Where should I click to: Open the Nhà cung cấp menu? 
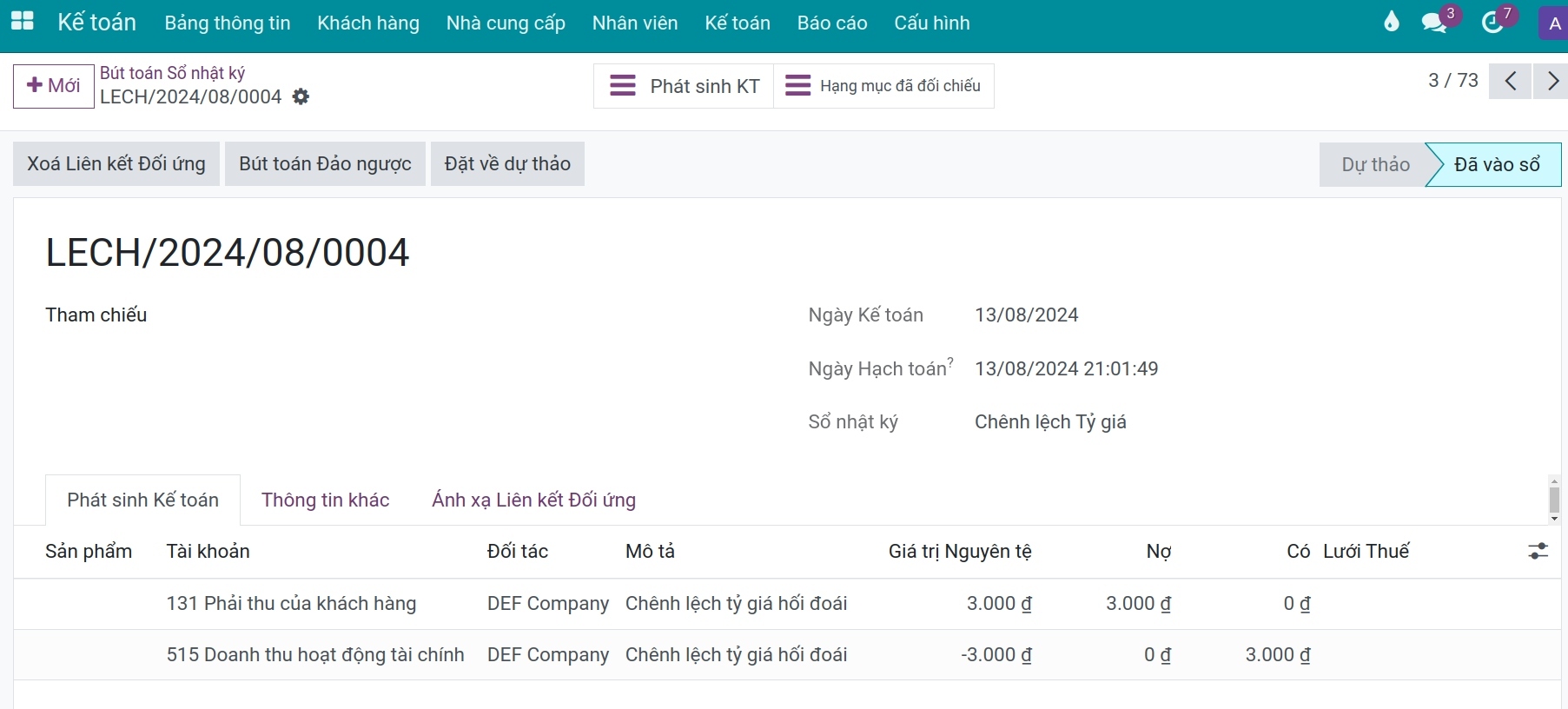coord(506,23)
